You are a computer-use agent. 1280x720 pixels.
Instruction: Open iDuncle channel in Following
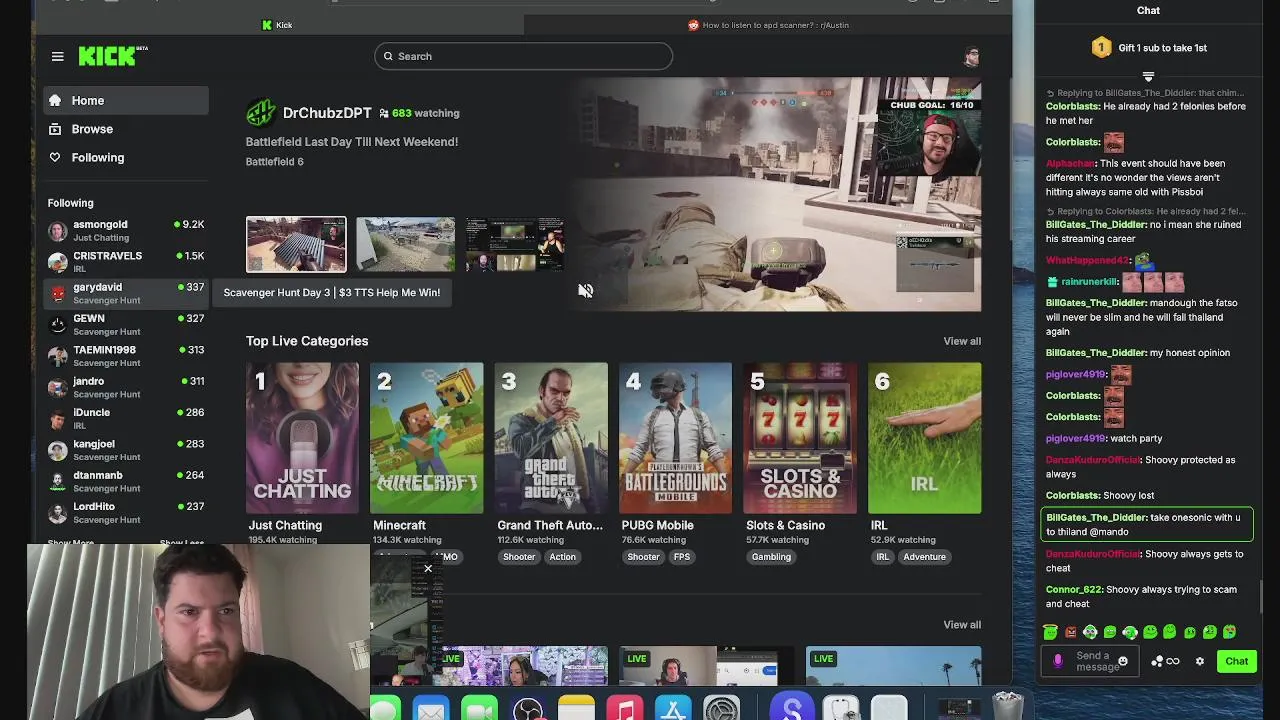(126, 418)
